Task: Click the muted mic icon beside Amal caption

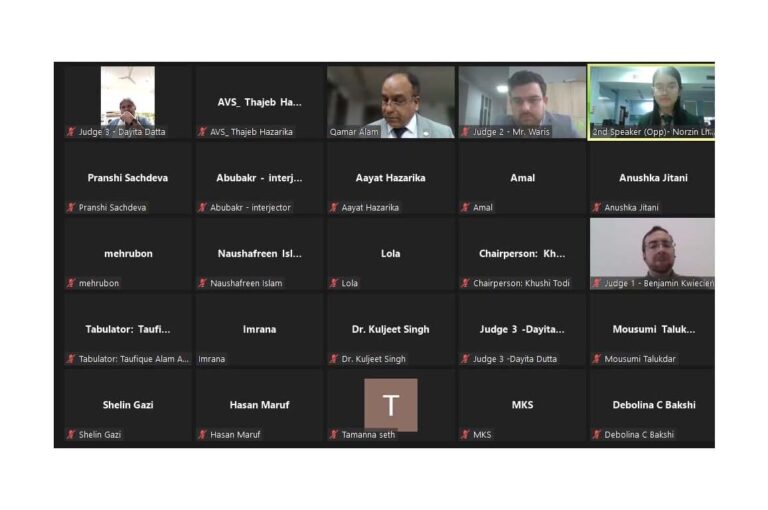Action: pos(465,207)
